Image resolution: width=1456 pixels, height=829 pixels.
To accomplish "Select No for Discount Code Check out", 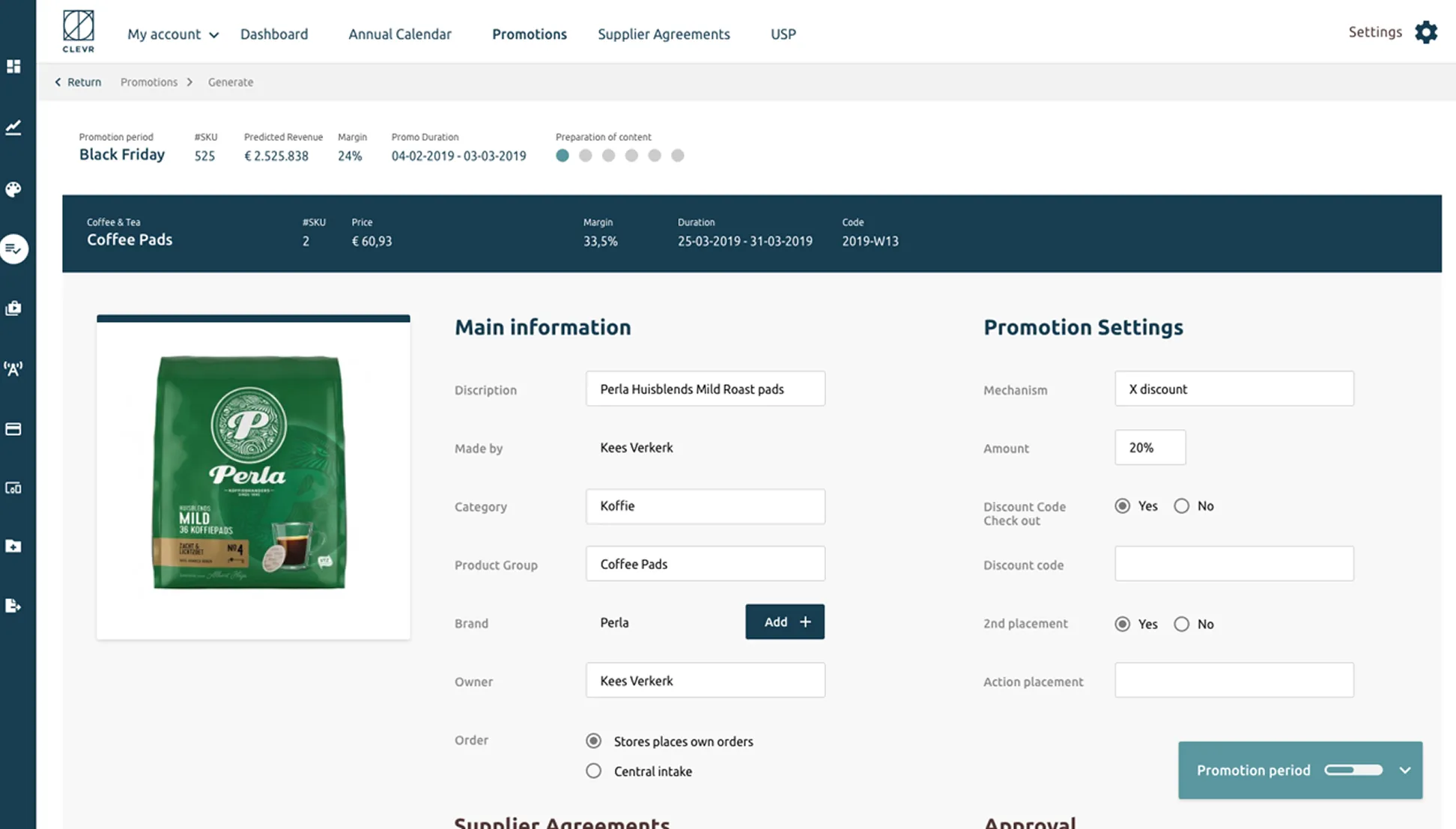I will (1181, 506).
